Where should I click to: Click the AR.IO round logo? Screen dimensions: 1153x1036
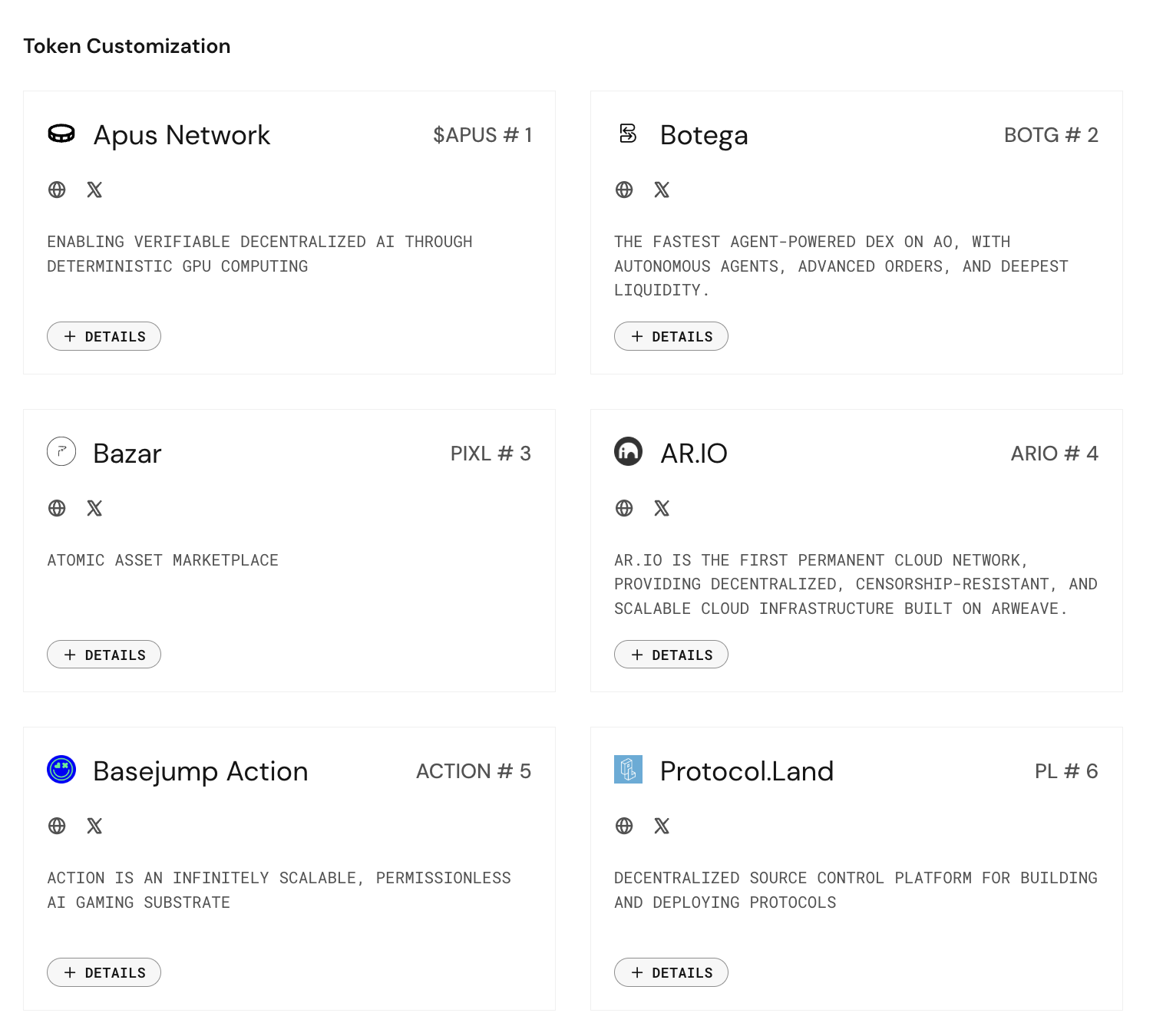point(628,451)
